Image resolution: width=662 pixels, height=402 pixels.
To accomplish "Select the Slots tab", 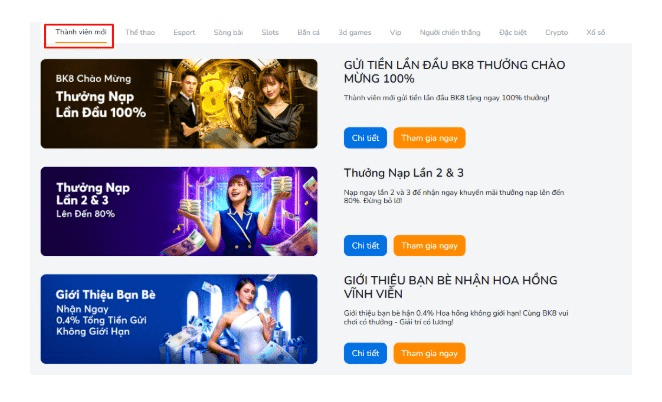I will (x=270, y=33).
